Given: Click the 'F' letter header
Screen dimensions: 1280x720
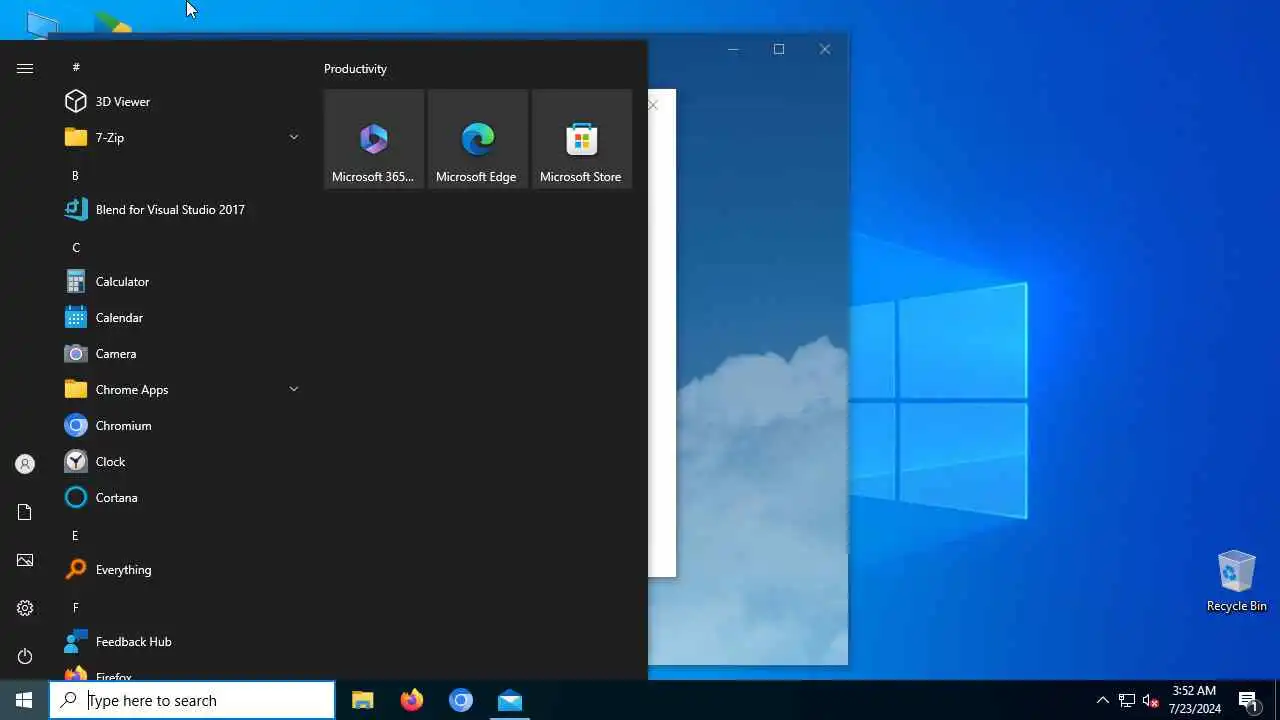Looking at the screenshot, I should point(75,607).
